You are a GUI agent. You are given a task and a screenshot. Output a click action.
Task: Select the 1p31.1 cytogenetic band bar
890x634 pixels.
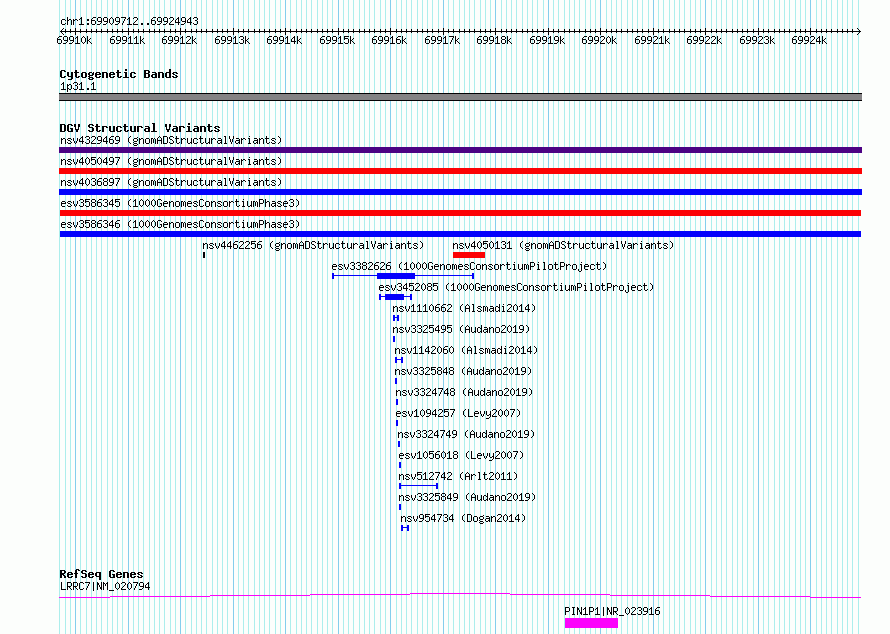[460, 97]
